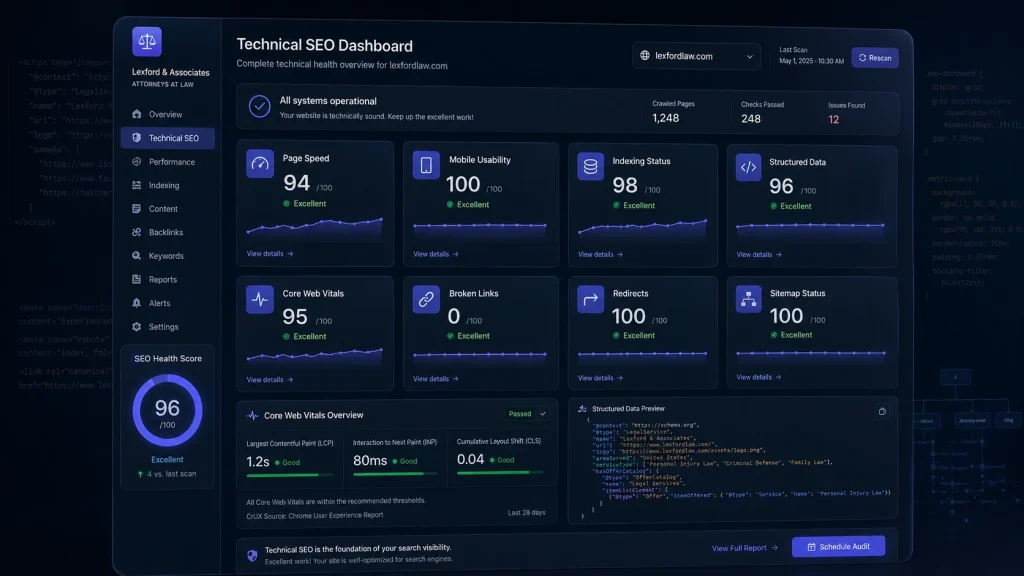Click the Indexing icon in sidebar
Screen dimensions: 1024x576
click(136, 185)
